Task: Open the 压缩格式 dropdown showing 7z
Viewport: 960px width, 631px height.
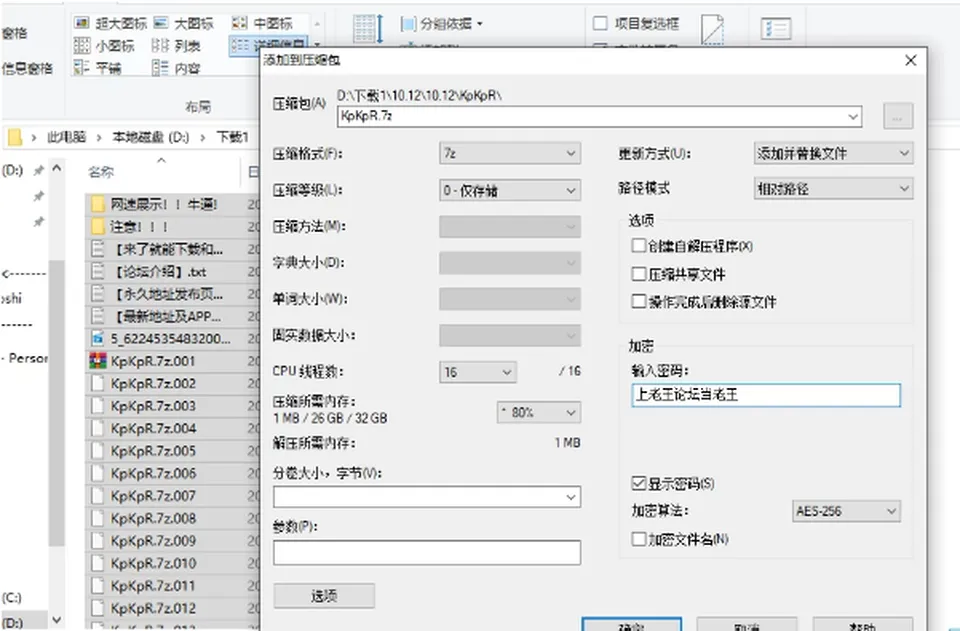Action: [509, 153]
